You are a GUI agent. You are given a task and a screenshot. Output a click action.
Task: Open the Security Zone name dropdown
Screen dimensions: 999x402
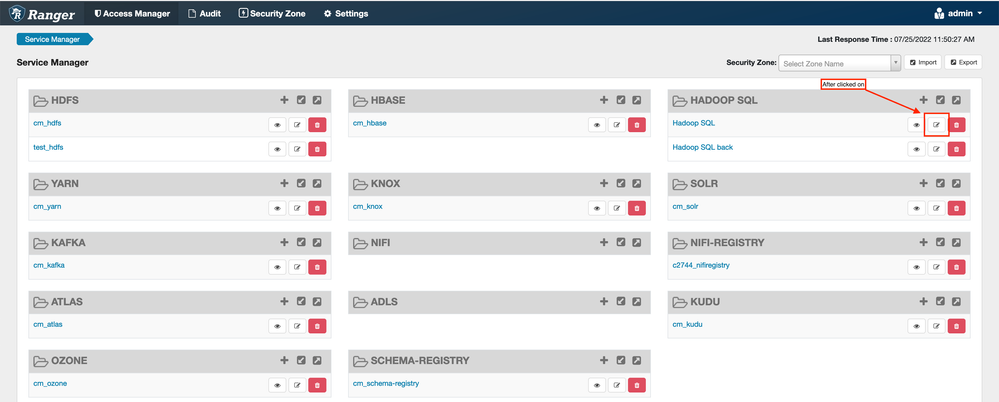(840, 63)
